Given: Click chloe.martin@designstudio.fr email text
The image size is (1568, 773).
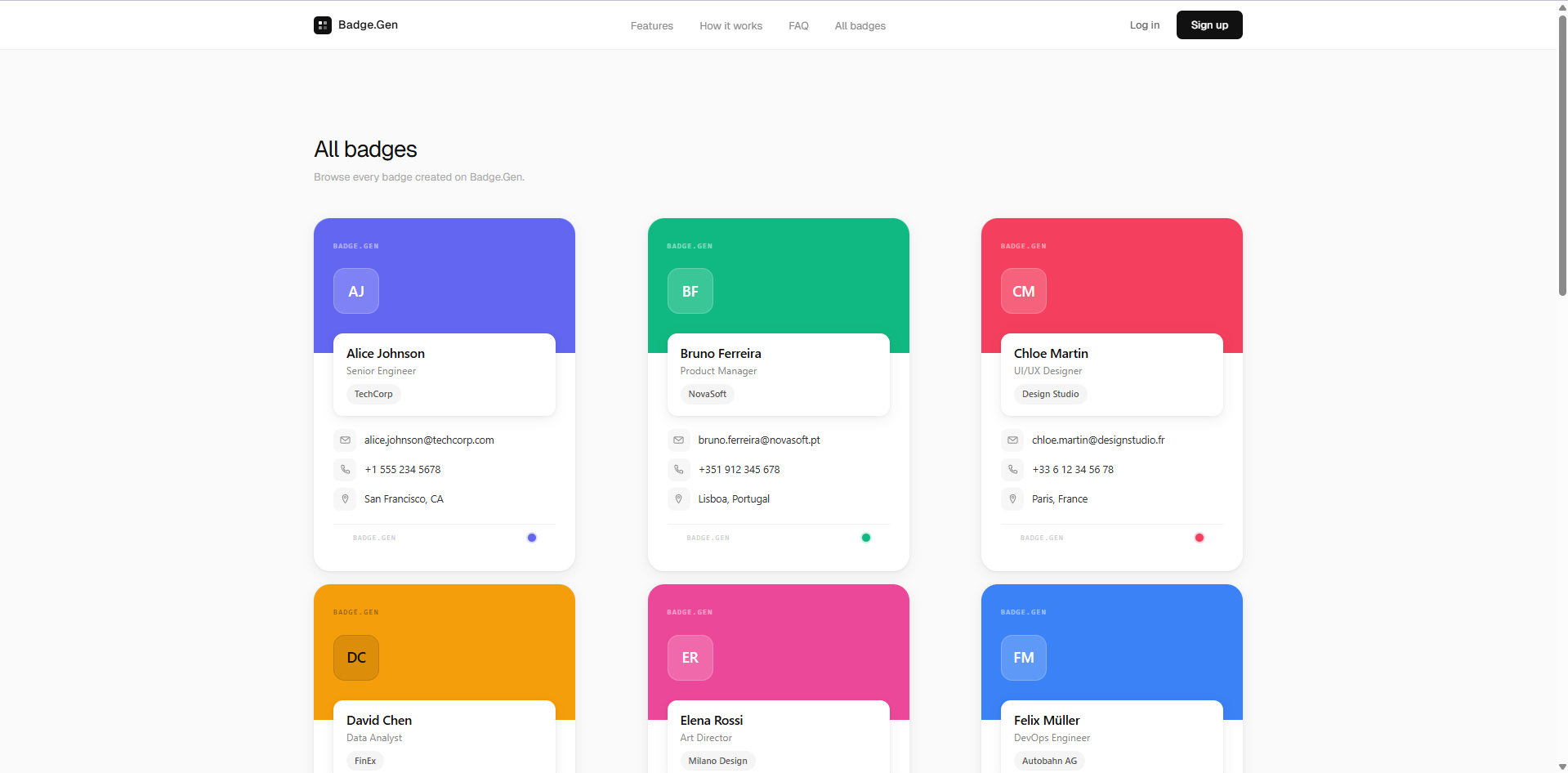Looking at the screenshot, I should (x=1098, y=440).
